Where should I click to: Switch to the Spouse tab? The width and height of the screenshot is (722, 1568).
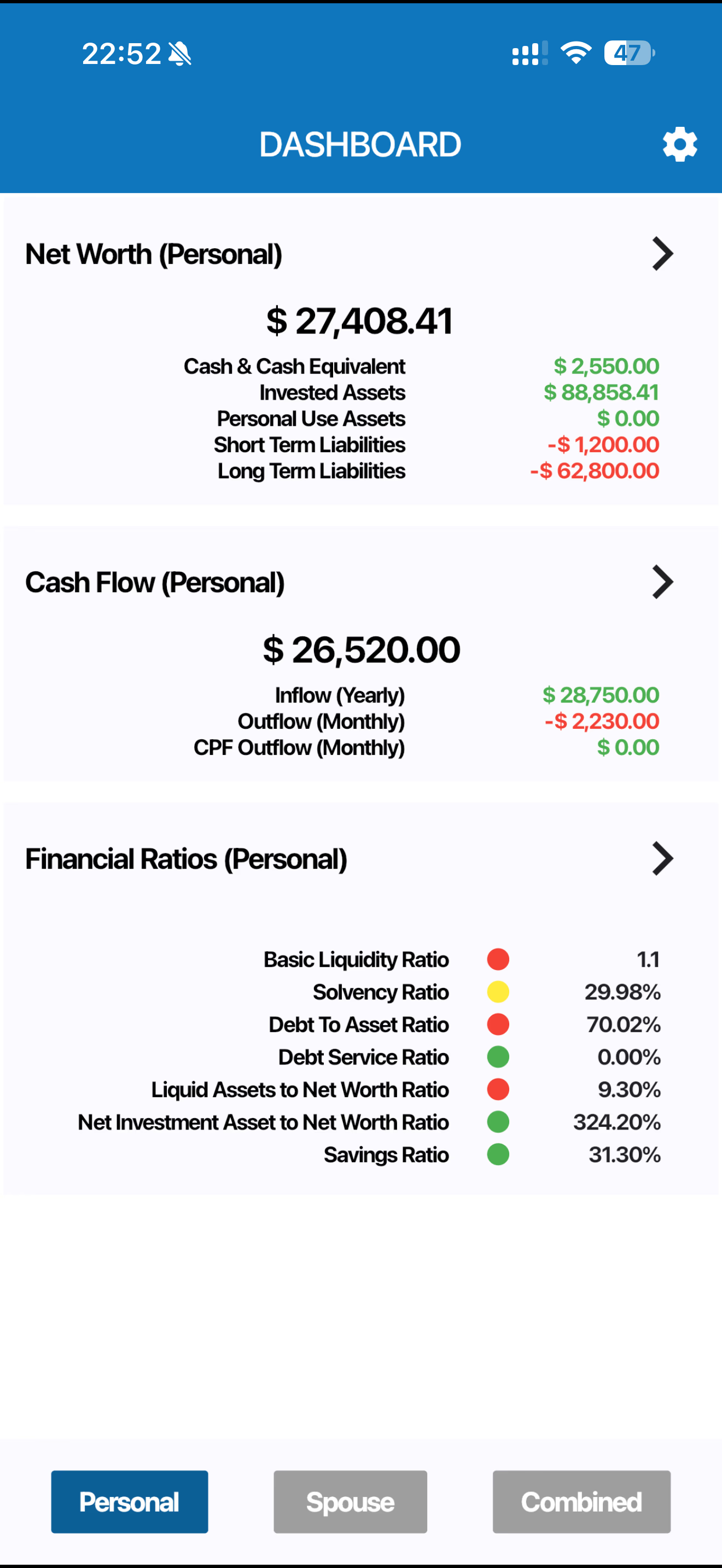350,1502
